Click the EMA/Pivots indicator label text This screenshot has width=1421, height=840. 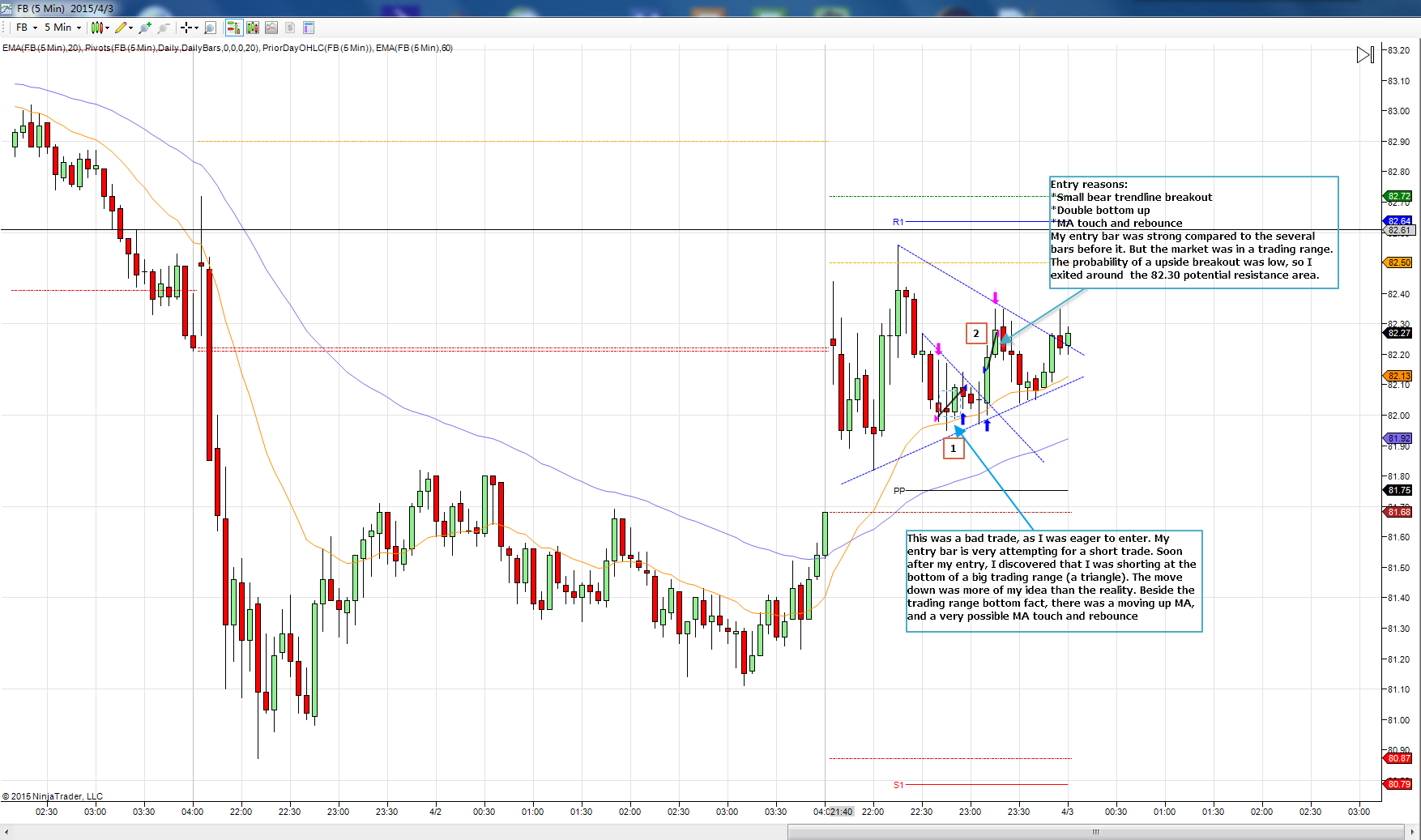[x=227, y=48]
